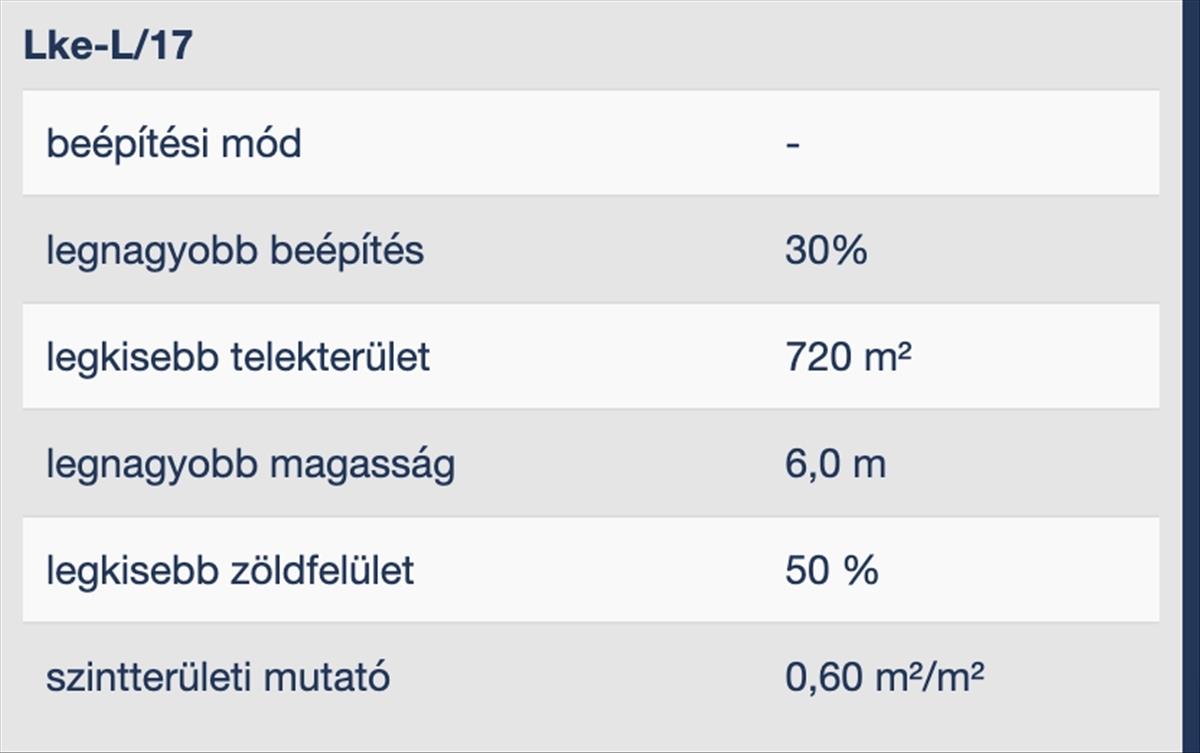1200x753 pixels.
Task: Select the legkisebb zöldfelület label
Action: point(230,571)
